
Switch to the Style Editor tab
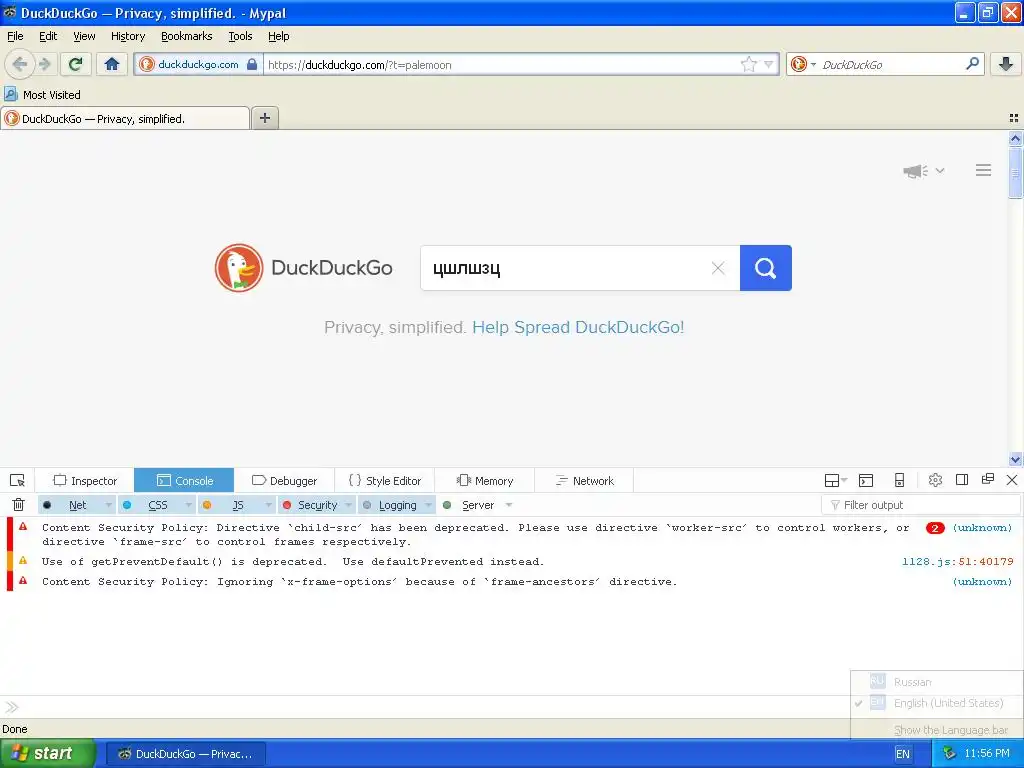384,481
